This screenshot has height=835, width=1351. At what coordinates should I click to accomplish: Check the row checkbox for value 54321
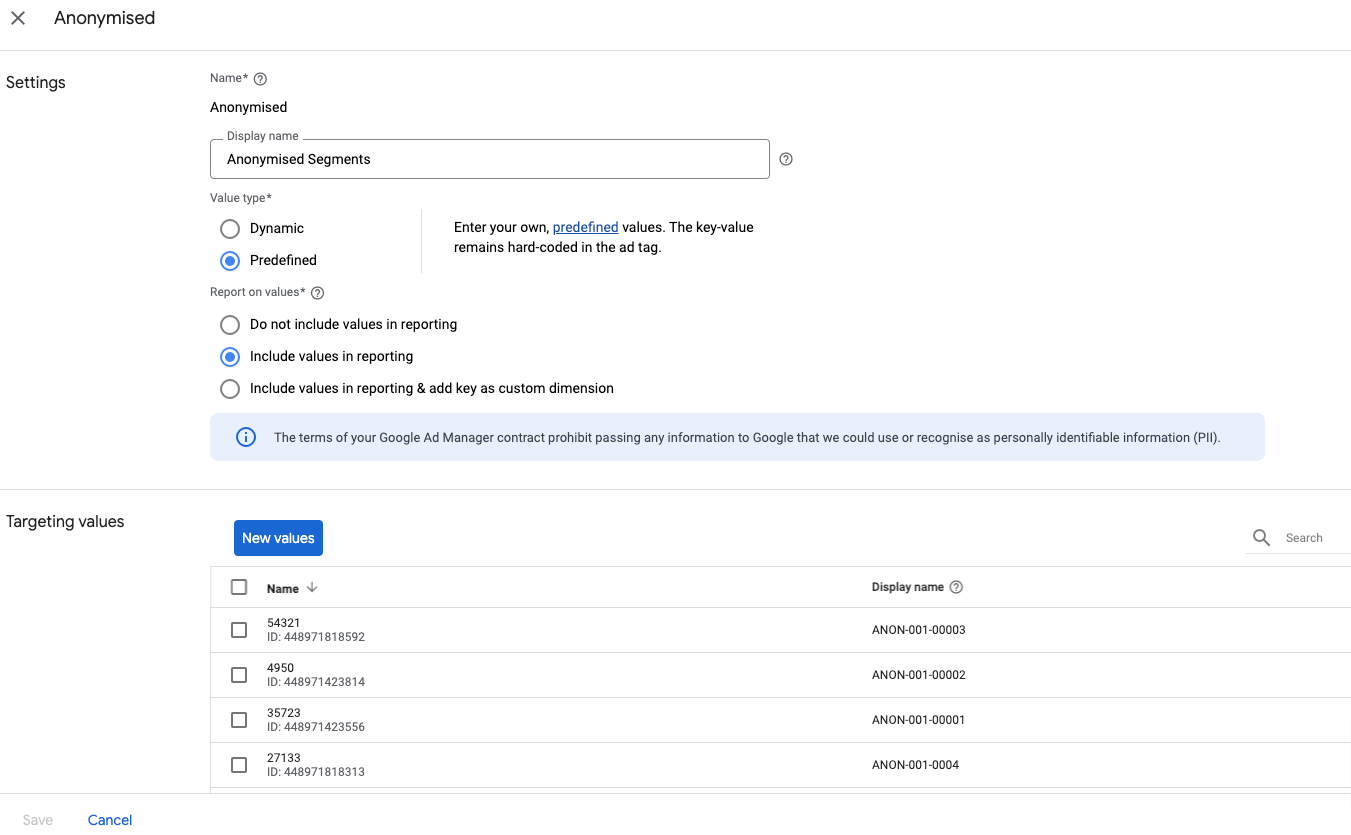(x=239, y=630)
